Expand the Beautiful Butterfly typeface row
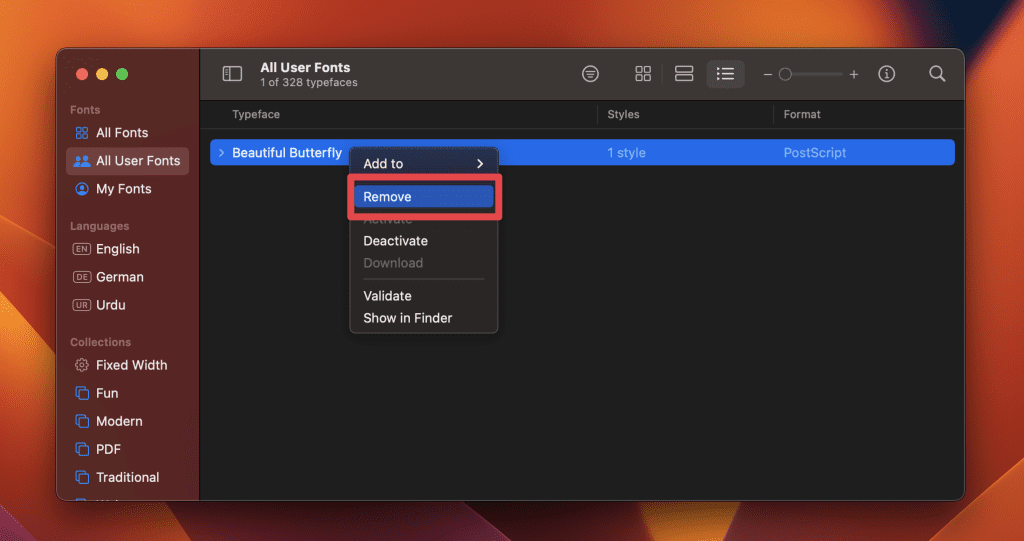The height and width of the screenshot is (541, 1024). click(x=221, y=153)
